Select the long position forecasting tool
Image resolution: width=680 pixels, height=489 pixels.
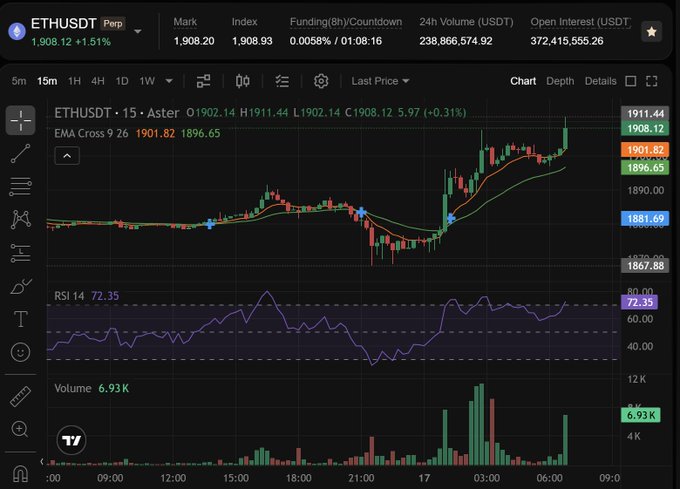coord(20,253)
